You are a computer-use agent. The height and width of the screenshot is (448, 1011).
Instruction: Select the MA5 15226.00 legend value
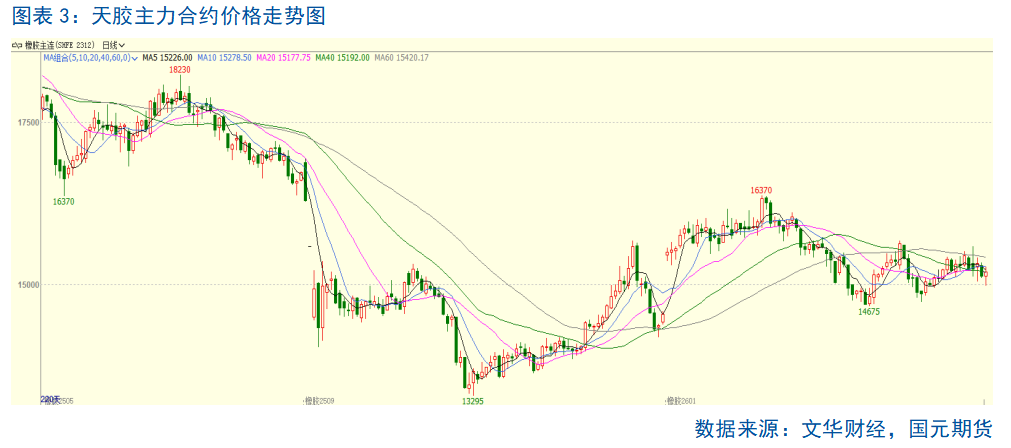[168, 57]
